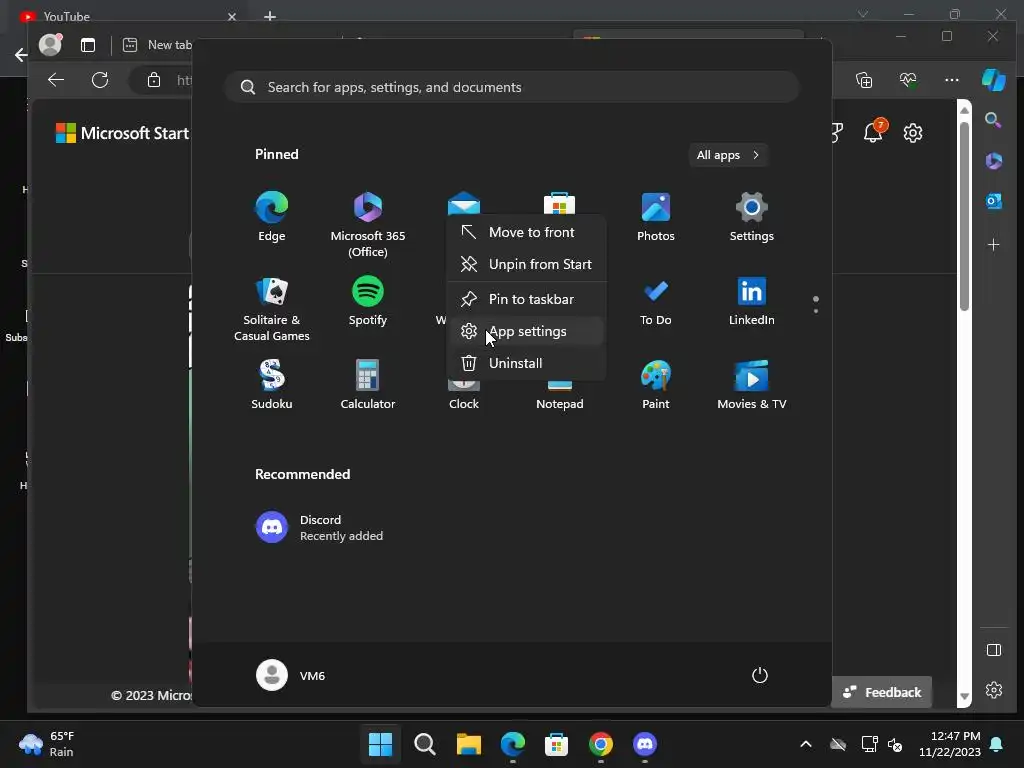The width and height of the screenshot is (1024, 768).
Task: Open notification center bell on taskbar
Action: [x=997, y=744]
